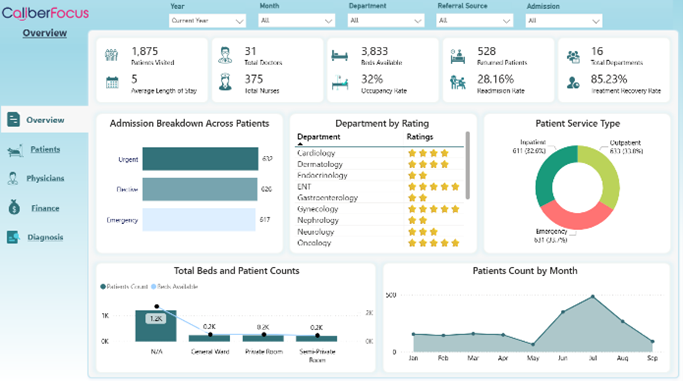Click the Diagnosis icon in sidebar

(x=13, y=237)
